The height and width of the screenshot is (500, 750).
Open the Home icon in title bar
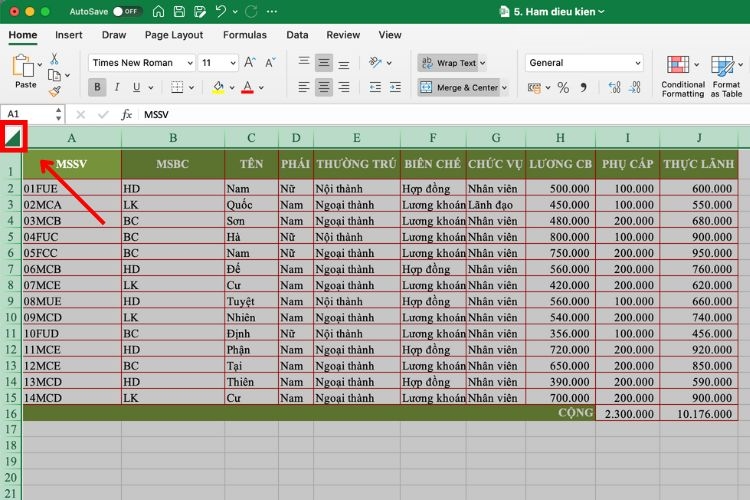click(158, 11)
